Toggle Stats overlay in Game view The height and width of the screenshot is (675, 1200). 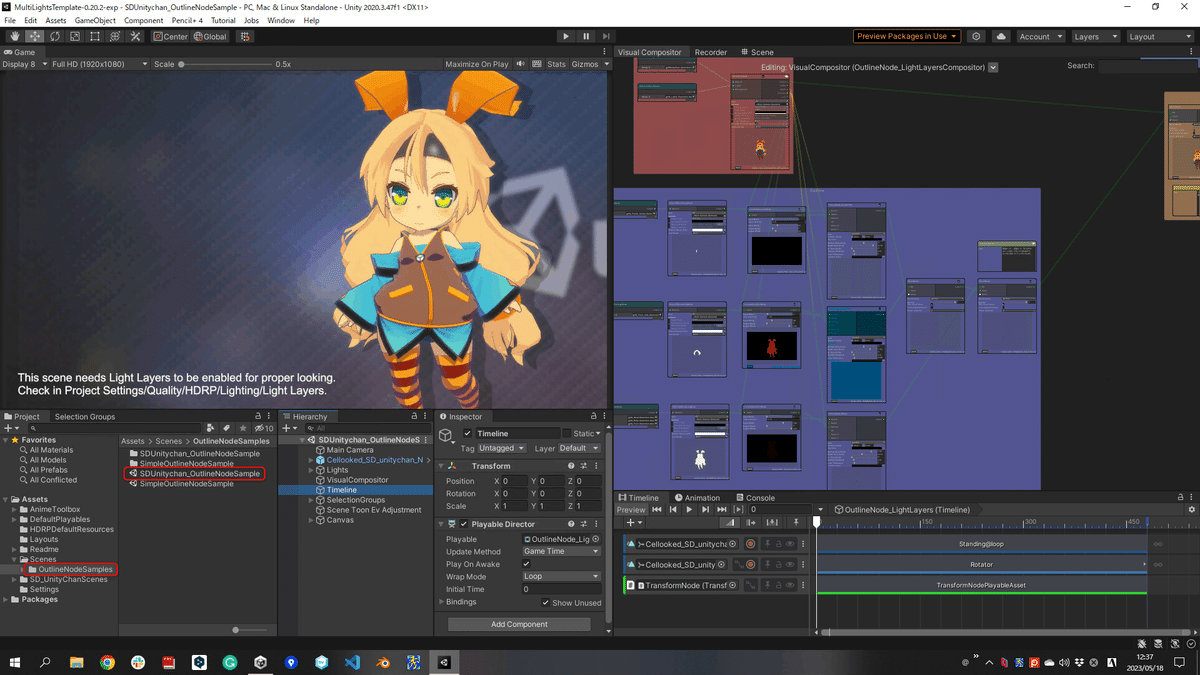tap(556, 64)
